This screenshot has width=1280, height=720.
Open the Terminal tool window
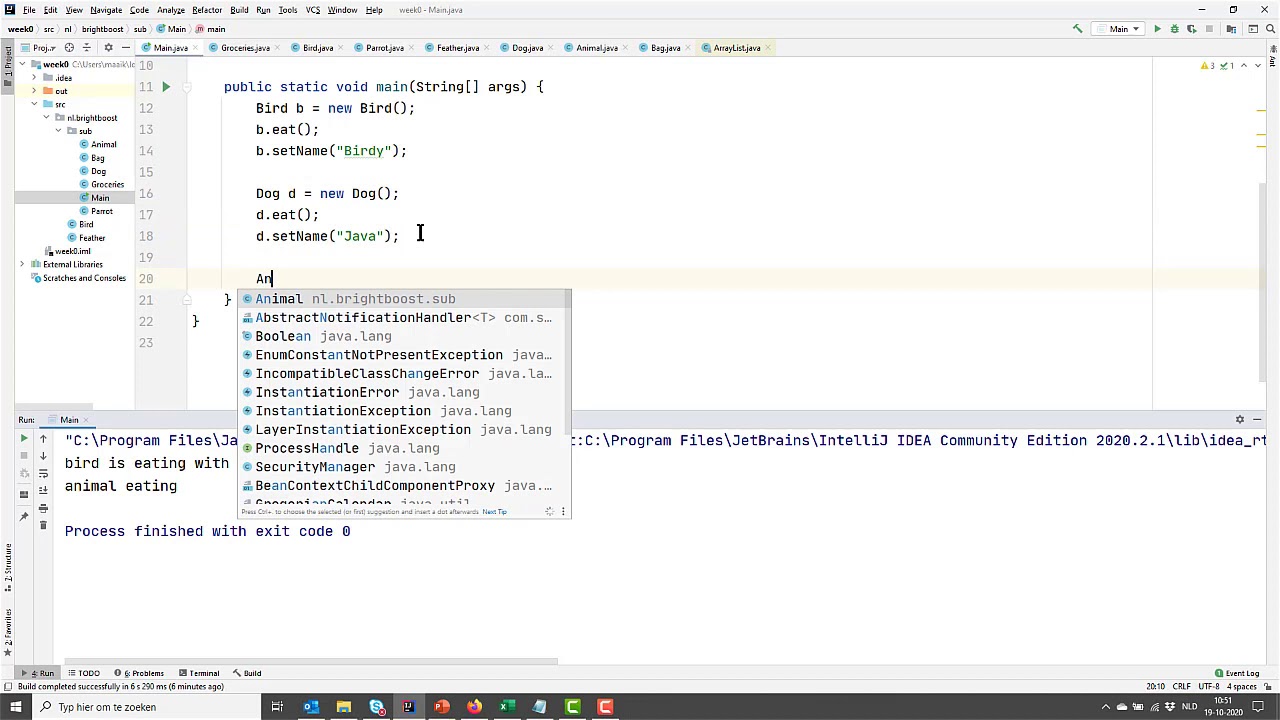[x=198, y=673]
